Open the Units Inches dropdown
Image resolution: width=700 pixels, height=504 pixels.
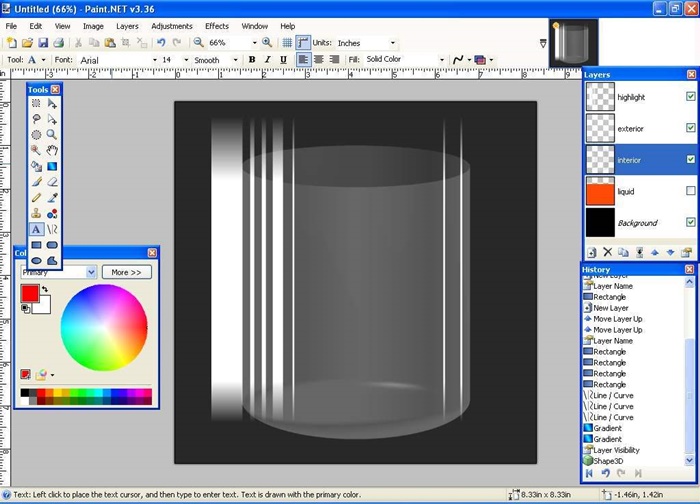pyautogui.click(x=392, y=43)
